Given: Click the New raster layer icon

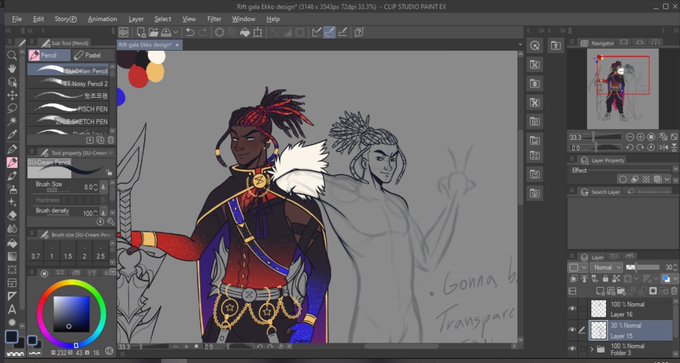Looking at the screenshot, I should [x=601, y=291].
